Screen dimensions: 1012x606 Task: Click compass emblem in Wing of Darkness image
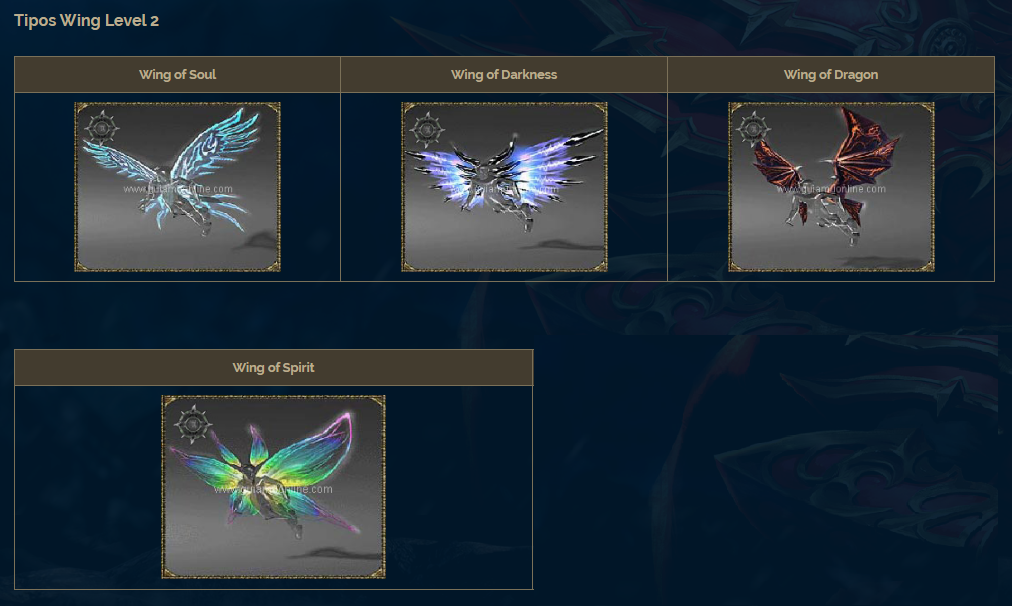point(427,129)
